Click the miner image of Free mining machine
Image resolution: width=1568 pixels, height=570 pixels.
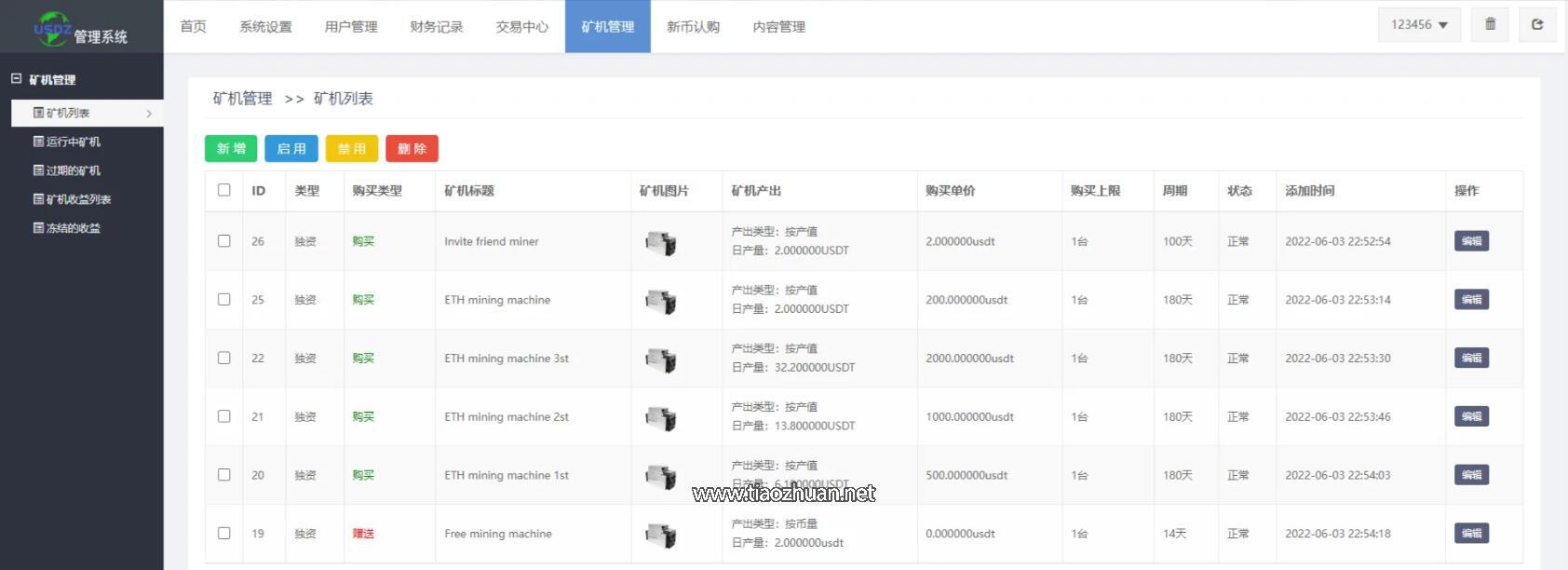click(660, 535)
